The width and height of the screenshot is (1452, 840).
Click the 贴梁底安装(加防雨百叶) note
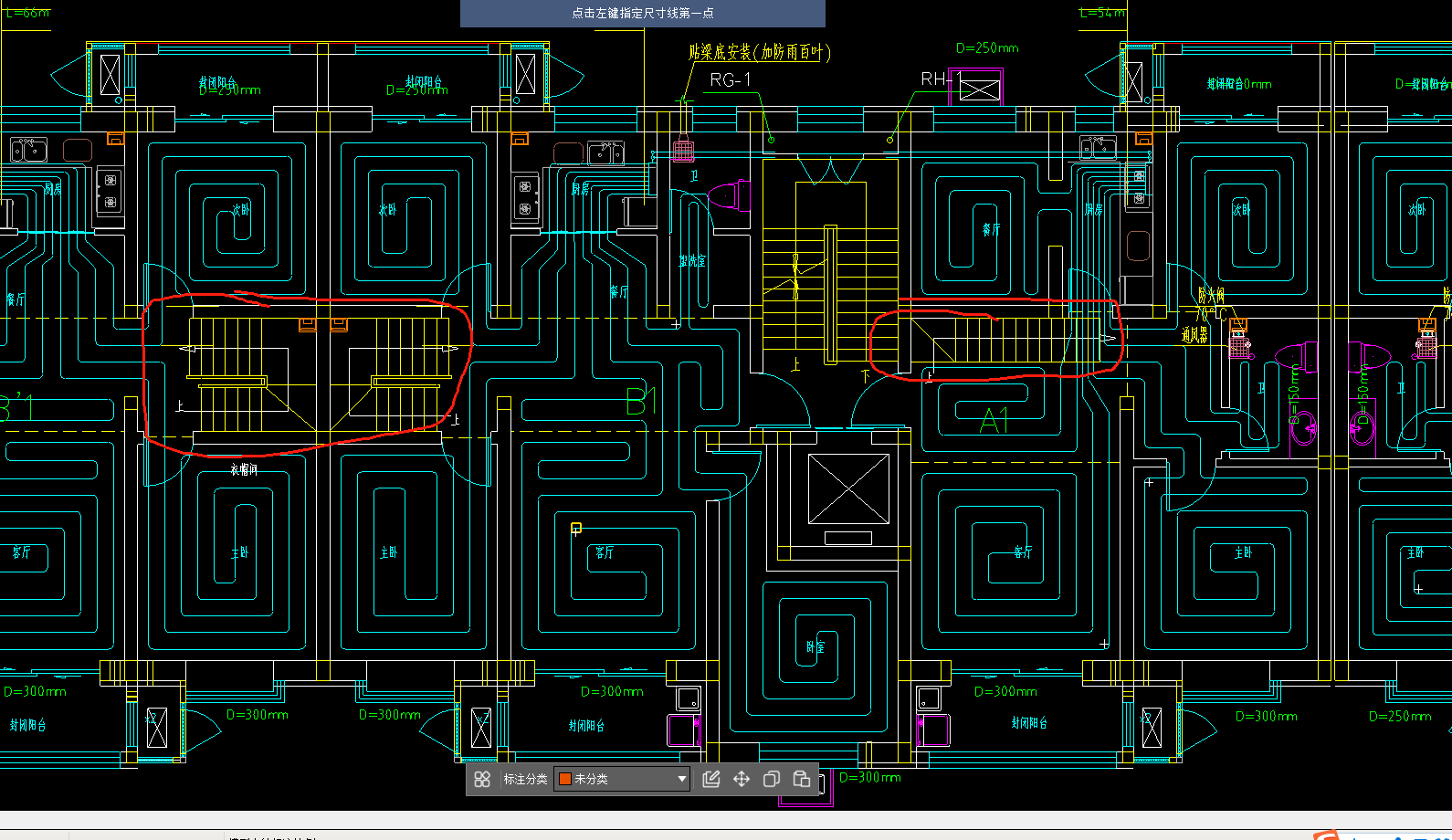pyautogui.click(x=760, y=52)
